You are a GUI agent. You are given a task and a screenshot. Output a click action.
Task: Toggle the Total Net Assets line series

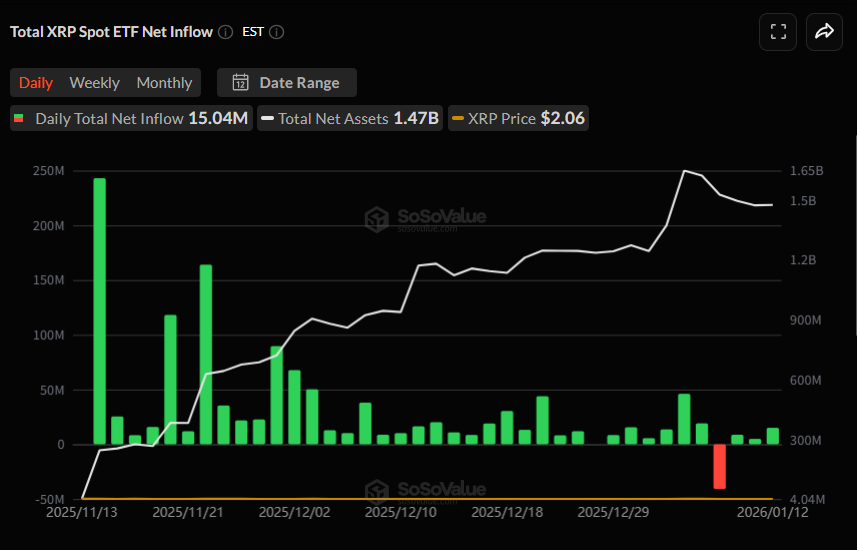tap(349, 118)
